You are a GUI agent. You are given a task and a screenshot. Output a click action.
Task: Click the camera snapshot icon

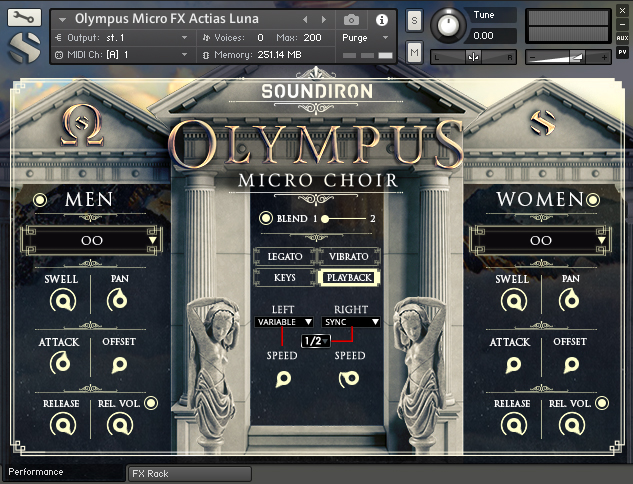coord(351,19)
